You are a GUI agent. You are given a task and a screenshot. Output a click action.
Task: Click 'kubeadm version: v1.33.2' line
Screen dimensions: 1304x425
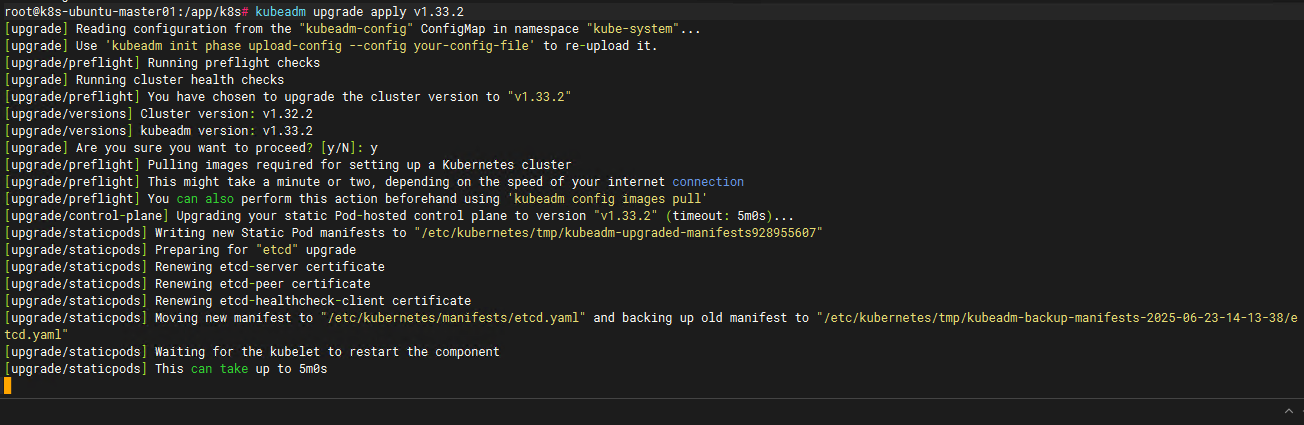[158, 130]
